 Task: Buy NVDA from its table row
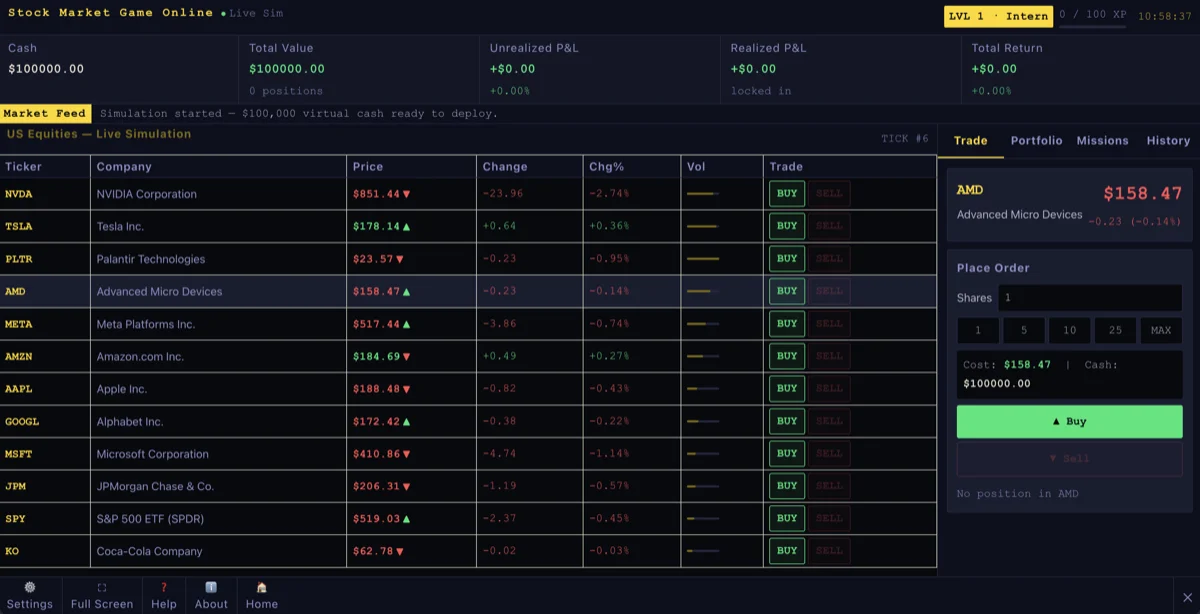tap(787, 194)
